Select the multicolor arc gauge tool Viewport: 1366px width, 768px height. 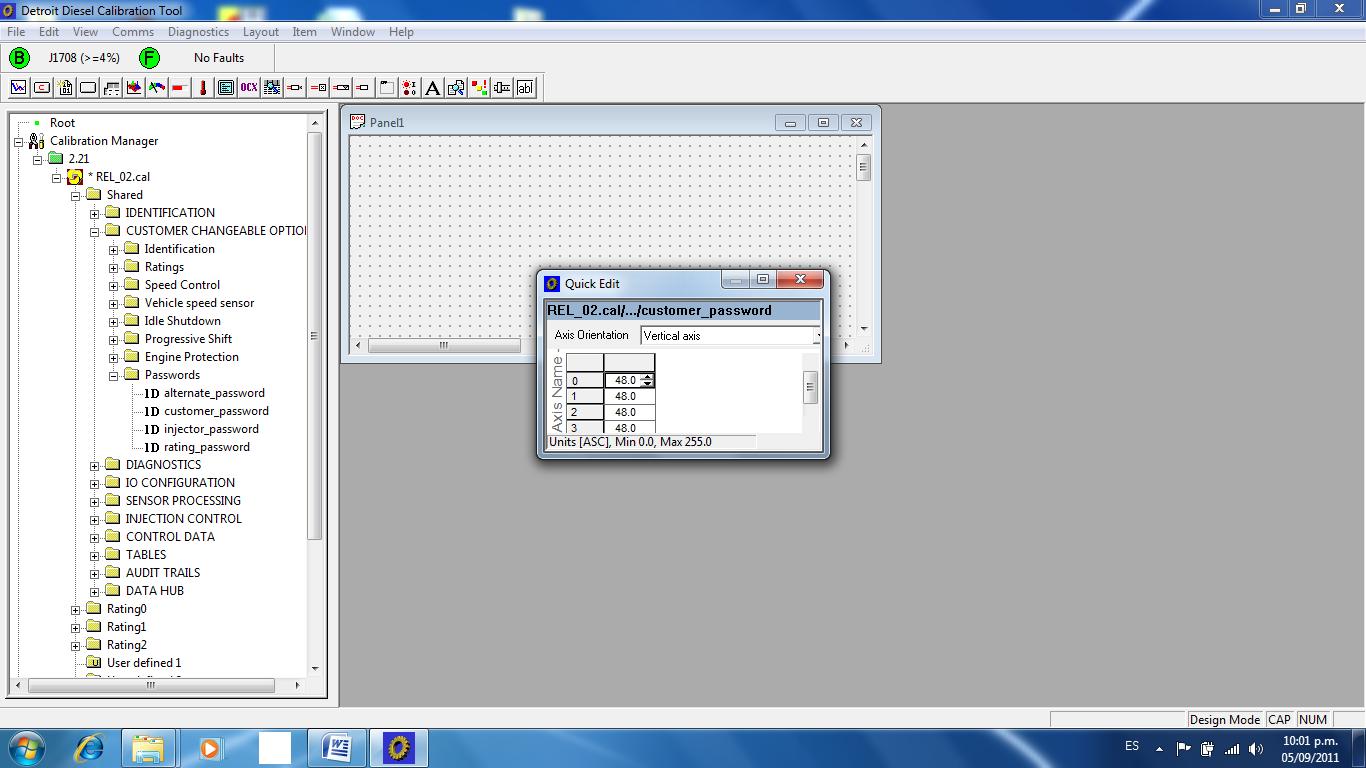(157, 88)
